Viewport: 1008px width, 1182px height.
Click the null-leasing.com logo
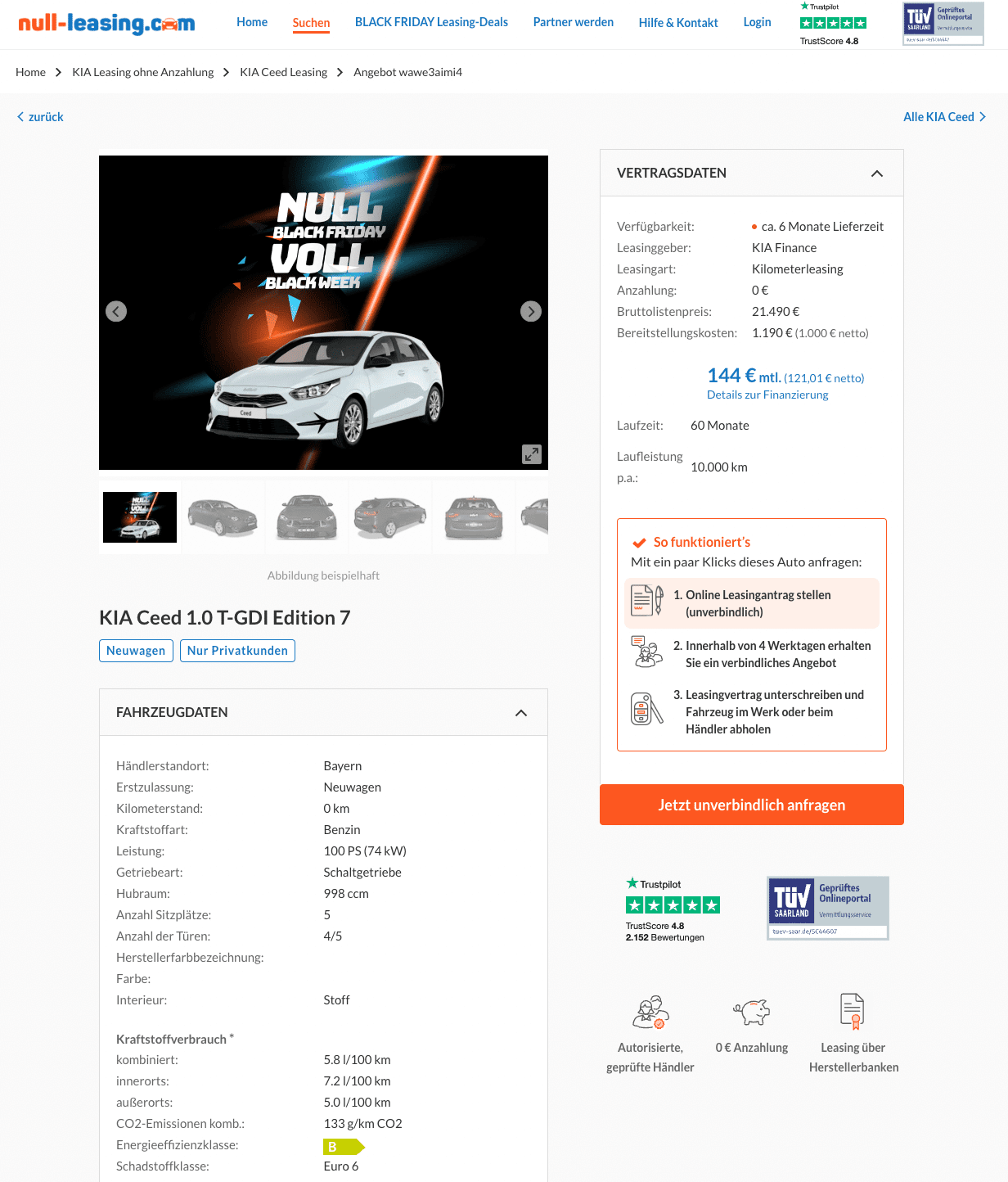point(106,24)
